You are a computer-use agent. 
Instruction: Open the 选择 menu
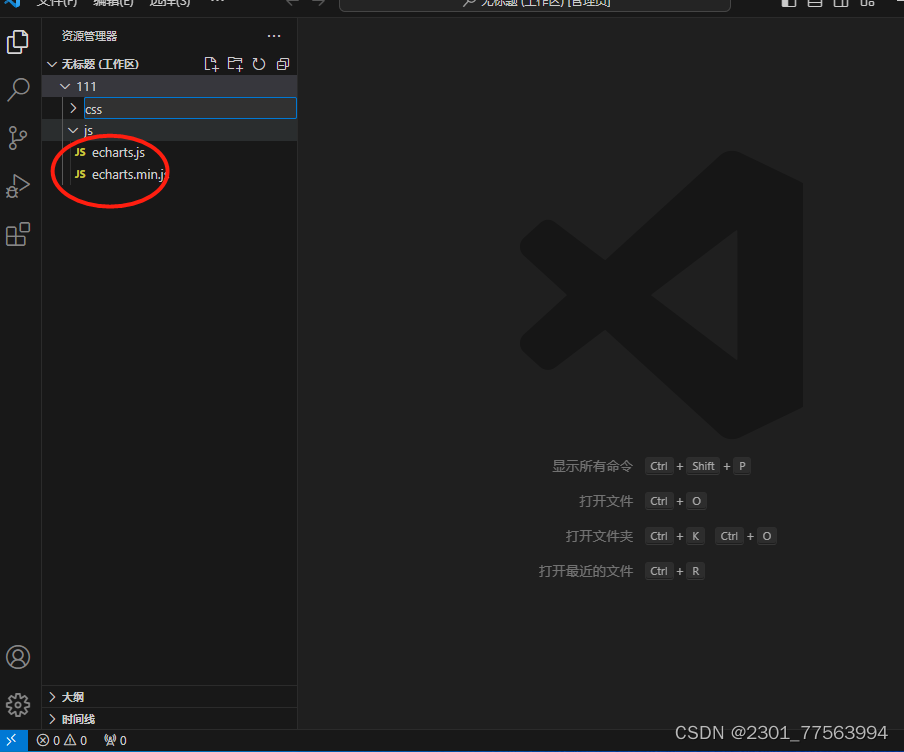pyautogui.click(x=168, y=4)
